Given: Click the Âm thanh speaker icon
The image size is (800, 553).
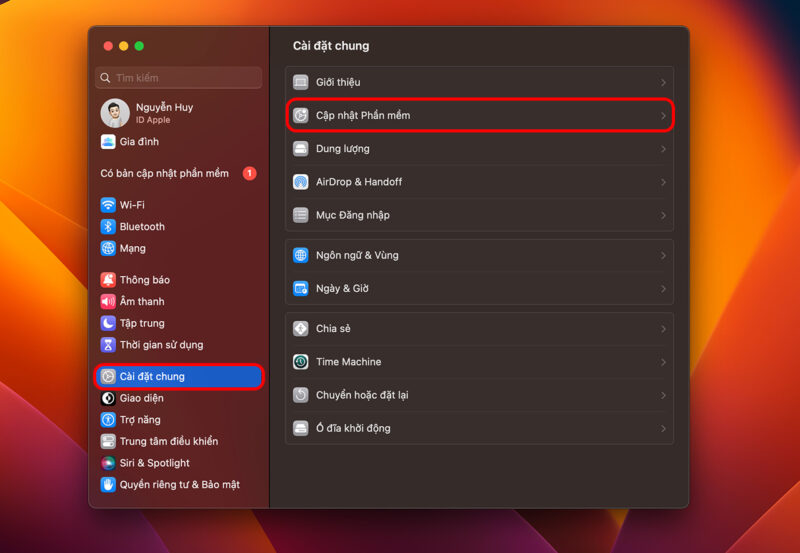Looking at the screenshot, I should 108,301.
